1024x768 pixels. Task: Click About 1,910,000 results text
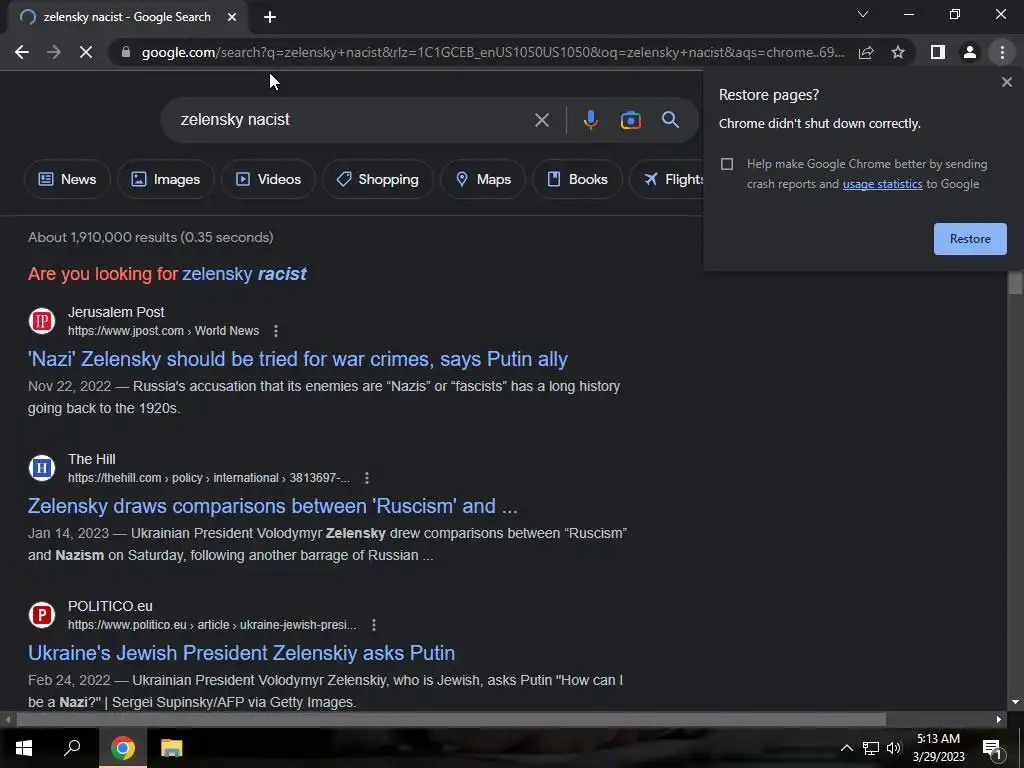tap(150, 237)
